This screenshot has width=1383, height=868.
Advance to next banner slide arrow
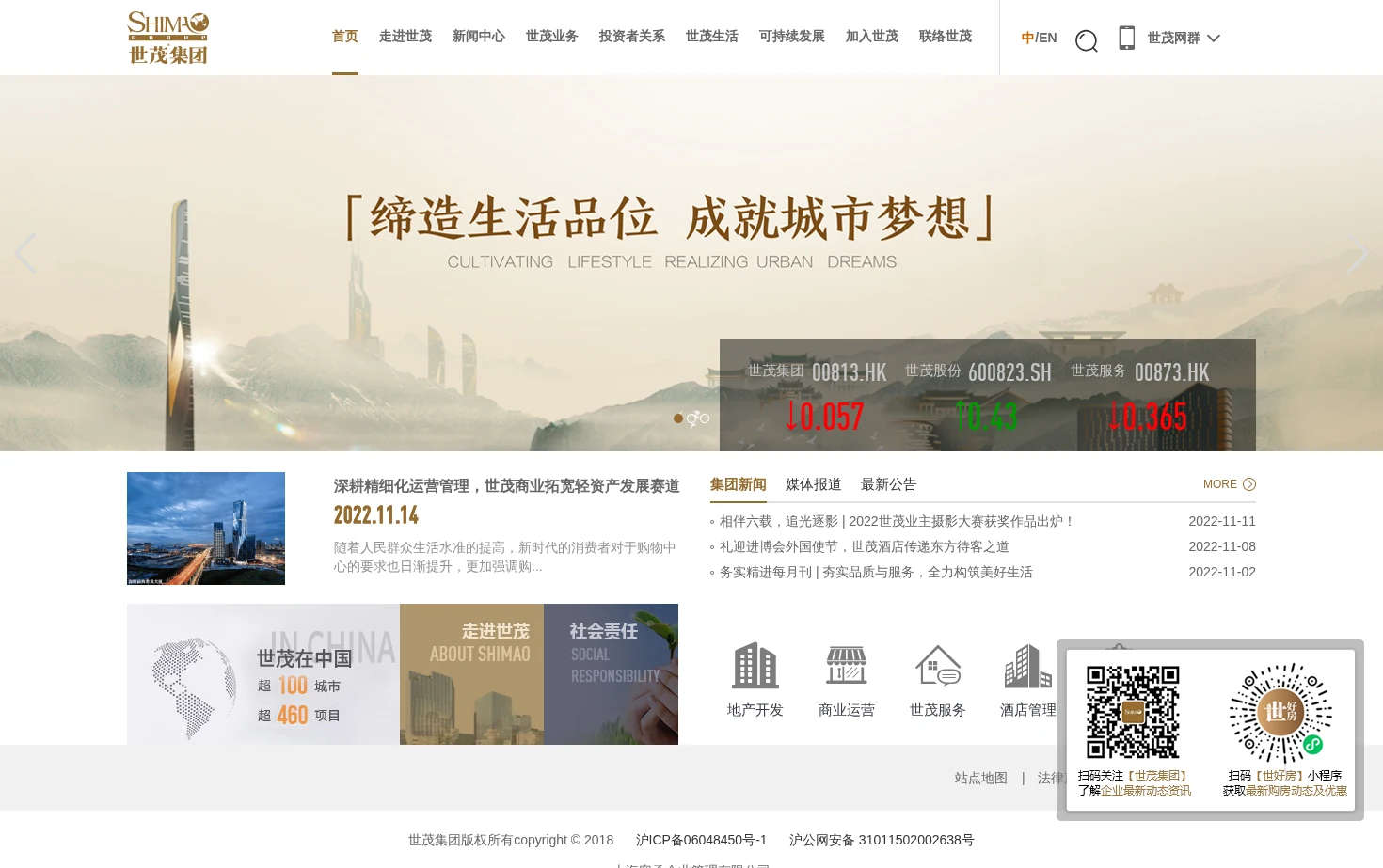point(1358,253)
